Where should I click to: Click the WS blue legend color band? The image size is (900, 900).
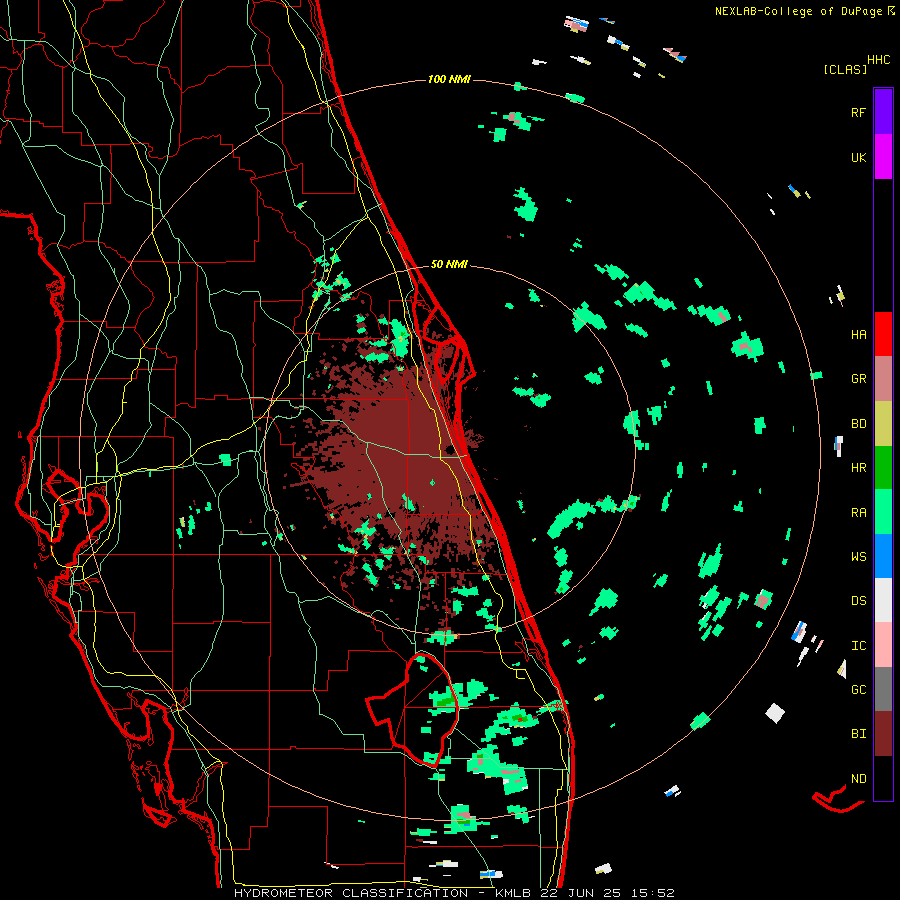883,556
